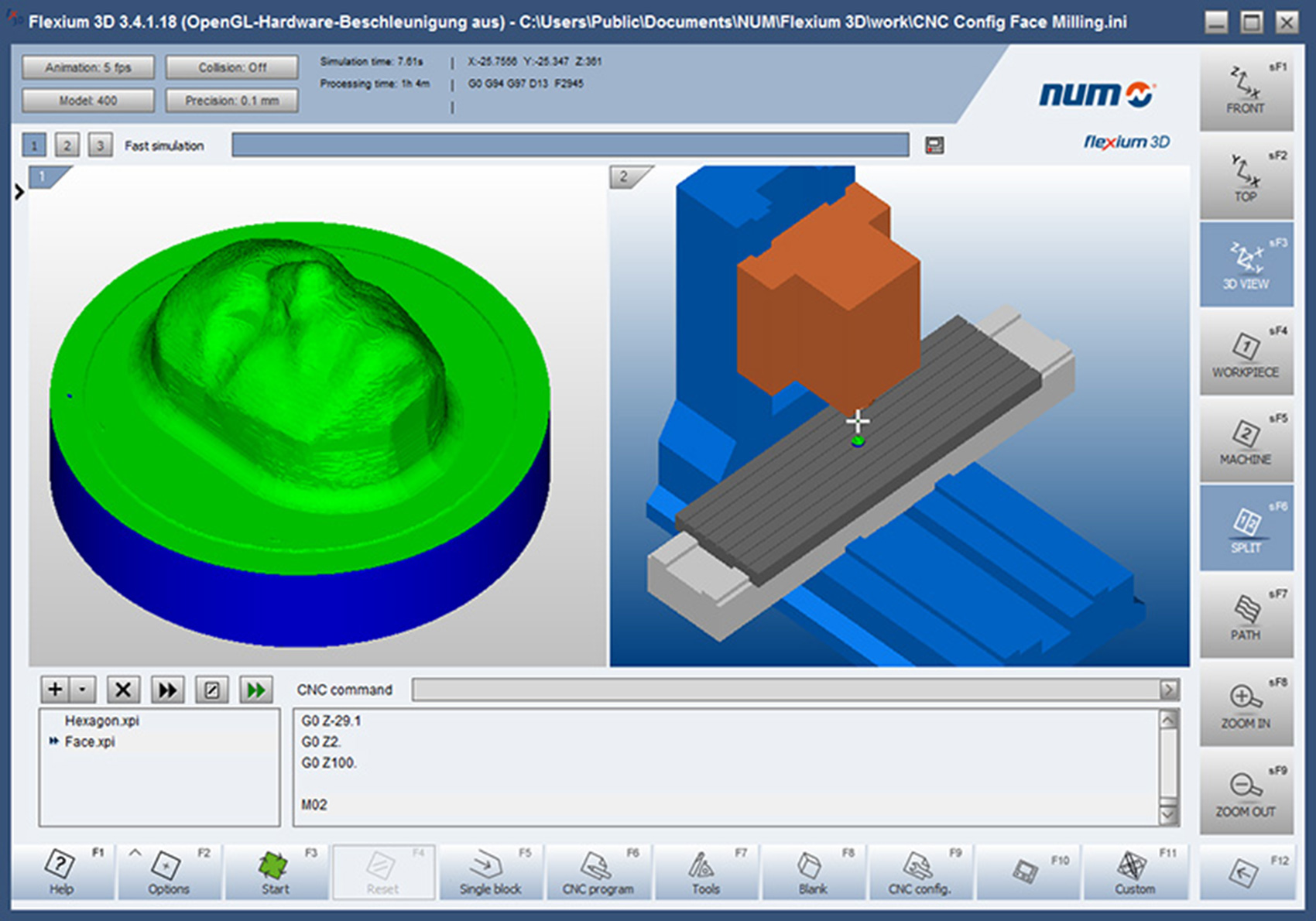
Task: Switch to FRONT view
Action: [1246, 89]
